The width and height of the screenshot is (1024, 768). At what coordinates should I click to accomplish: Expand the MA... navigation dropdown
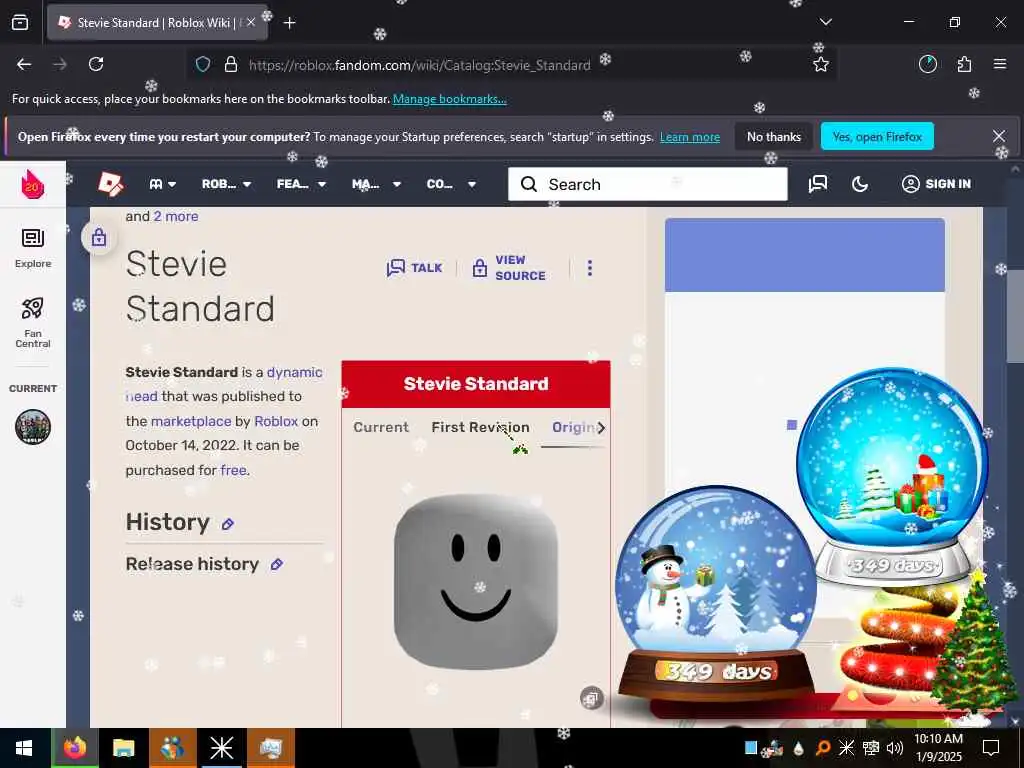coord(376,184)
